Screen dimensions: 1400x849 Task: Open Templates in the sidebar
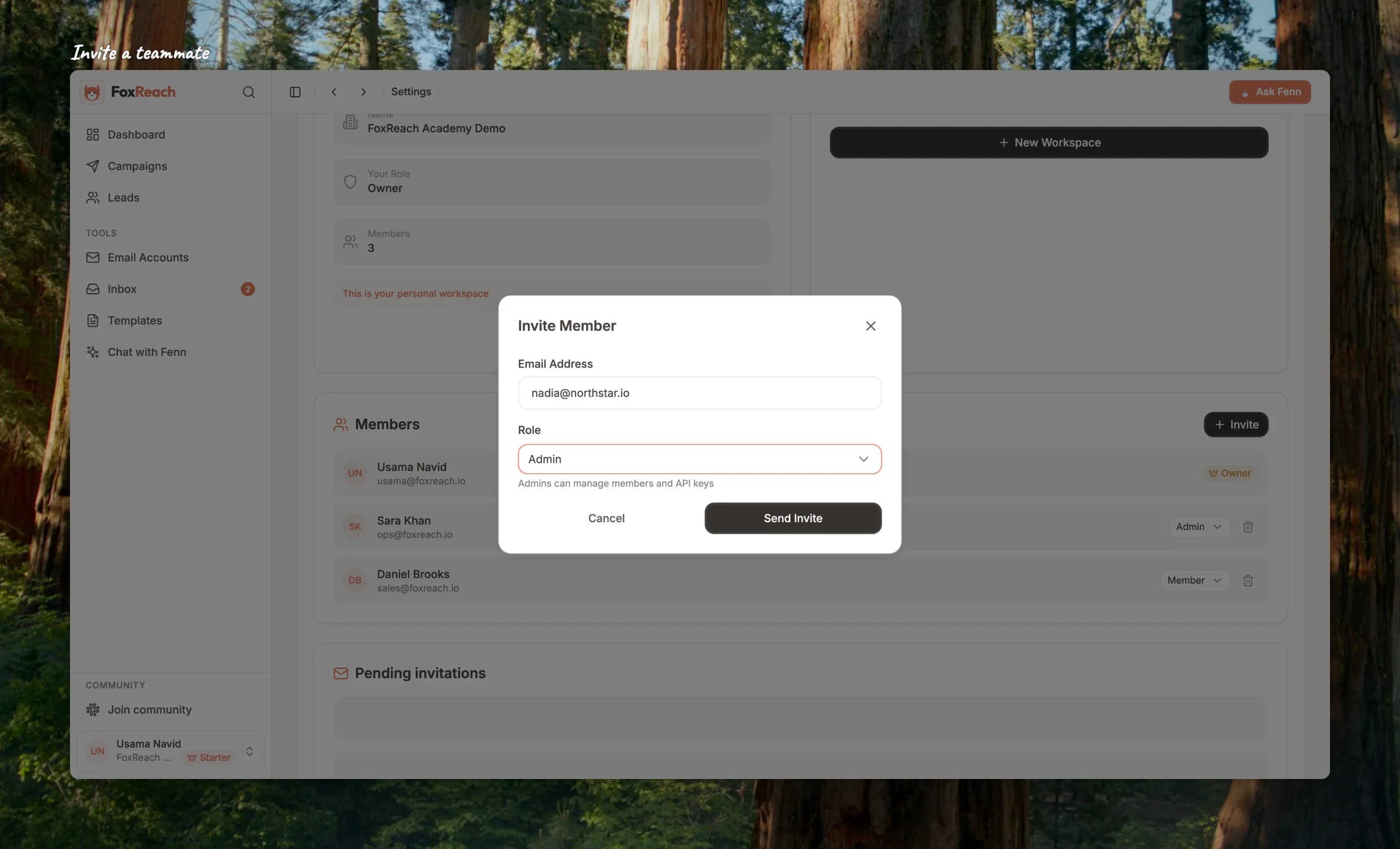[x=171, y=320]
